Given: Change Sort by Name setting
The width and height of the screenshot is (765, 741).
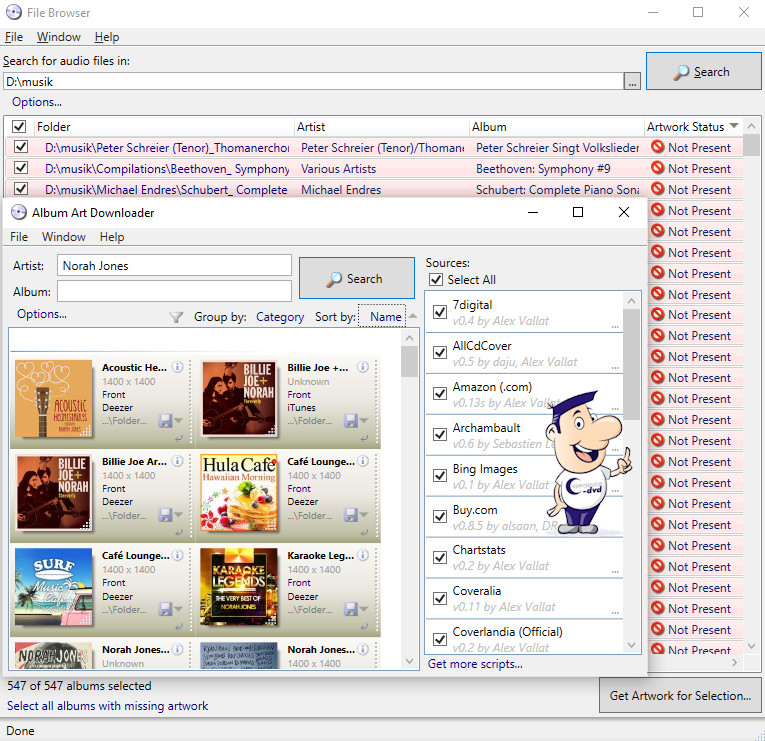Looking at the screenshot, I should (385, 317).
